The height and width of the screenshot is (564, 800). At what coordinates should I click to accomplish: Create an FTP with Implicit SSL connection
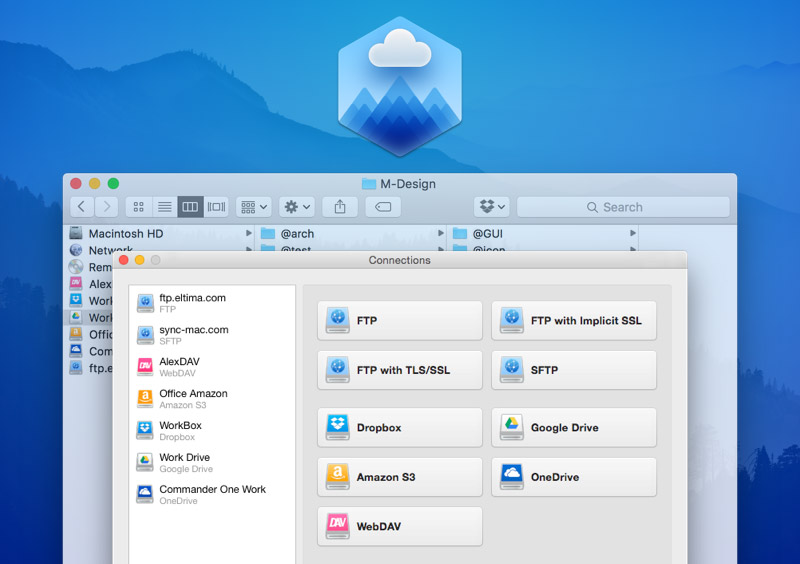click(x=573, y=321)
